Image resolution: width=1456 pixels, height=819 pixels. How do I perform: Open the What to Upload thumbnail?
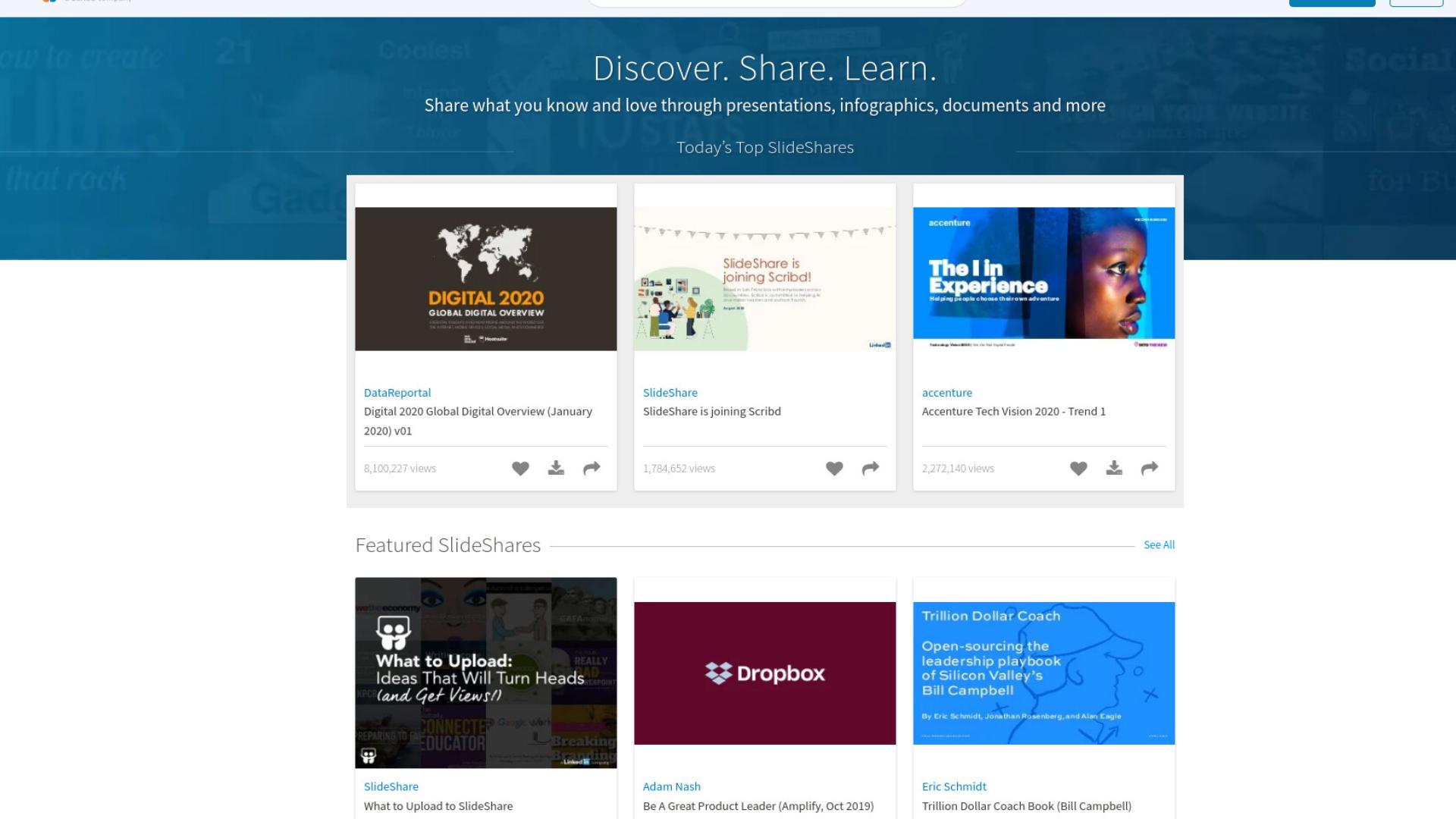[x=486, y=673]
